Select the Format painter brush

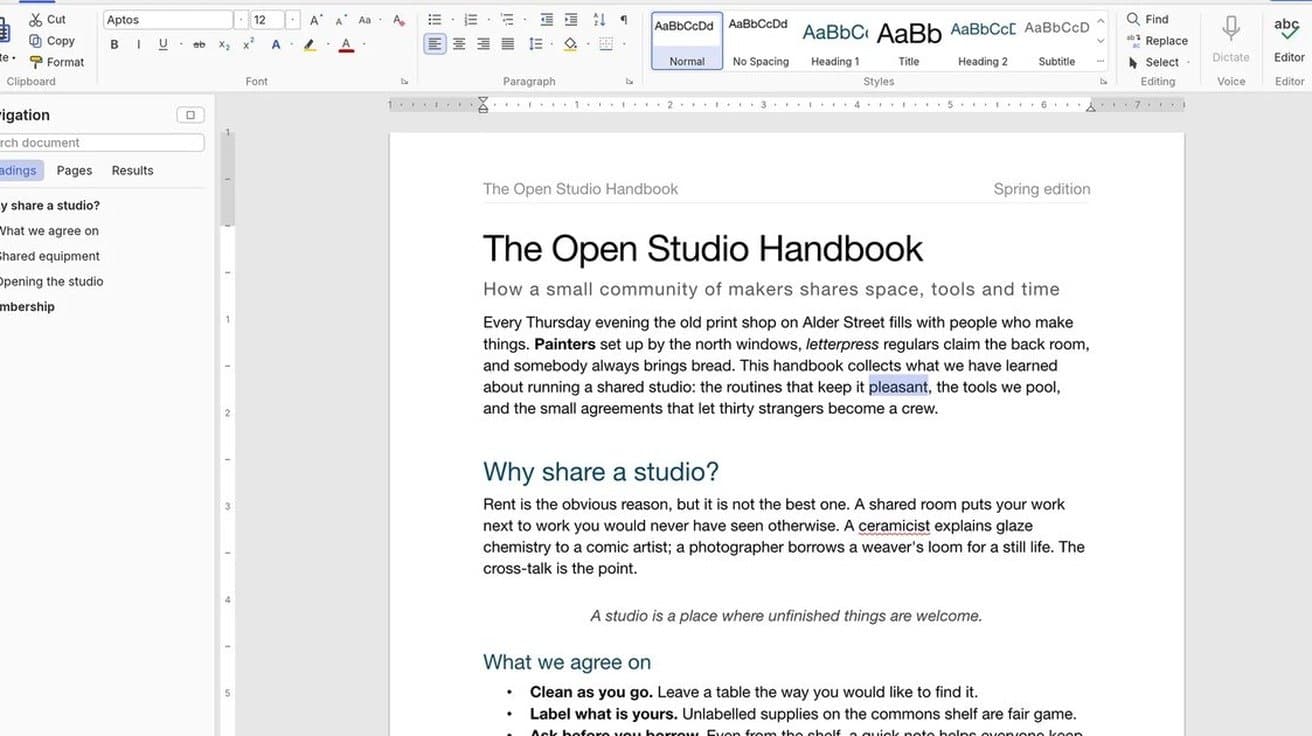(56, 62)
